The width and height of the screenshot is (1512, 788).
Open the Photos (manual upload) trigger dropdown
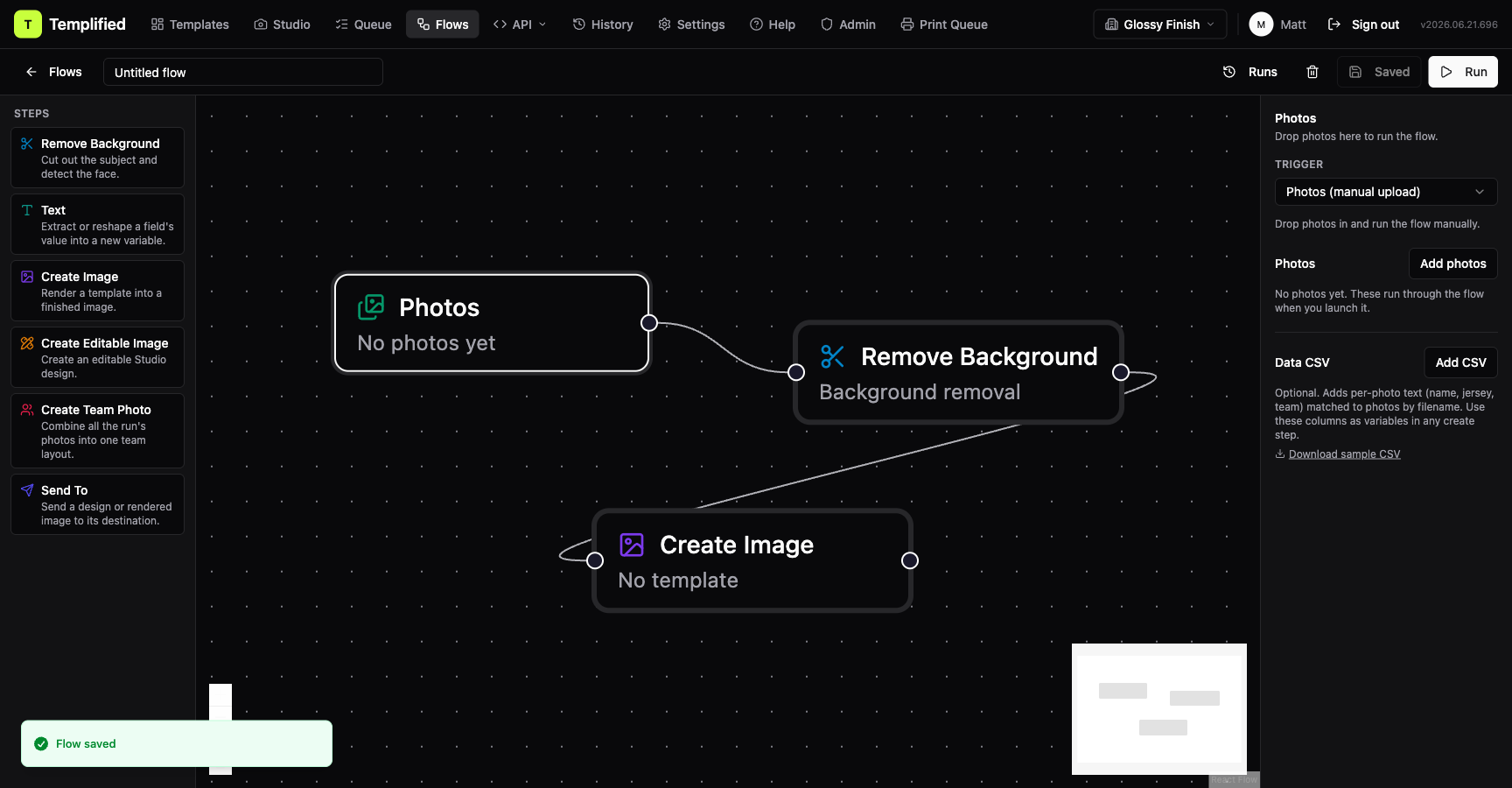[1386, 192]
